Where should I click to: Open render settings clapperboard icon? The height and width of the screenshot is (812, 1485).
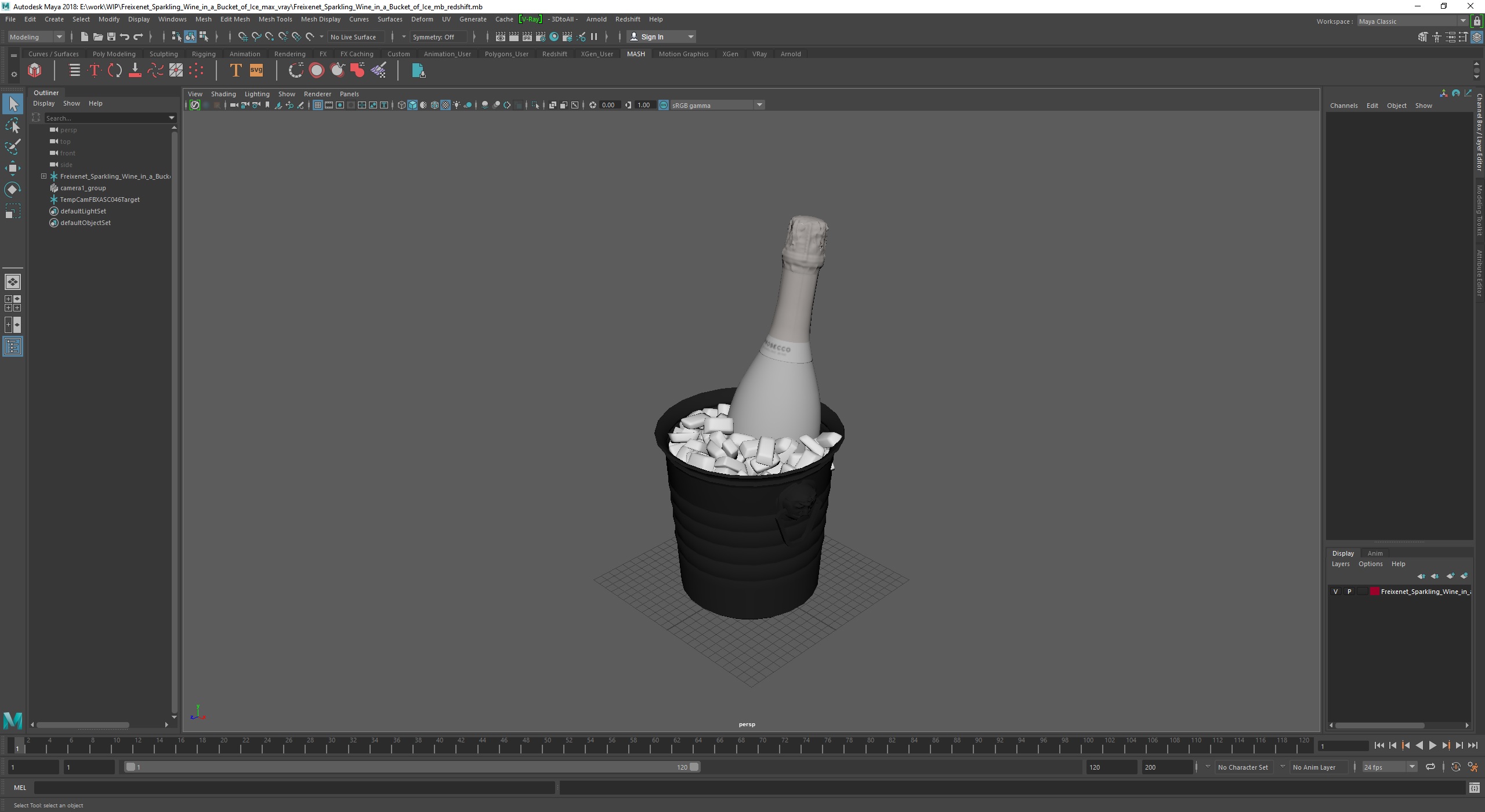[x=540, y=37]
